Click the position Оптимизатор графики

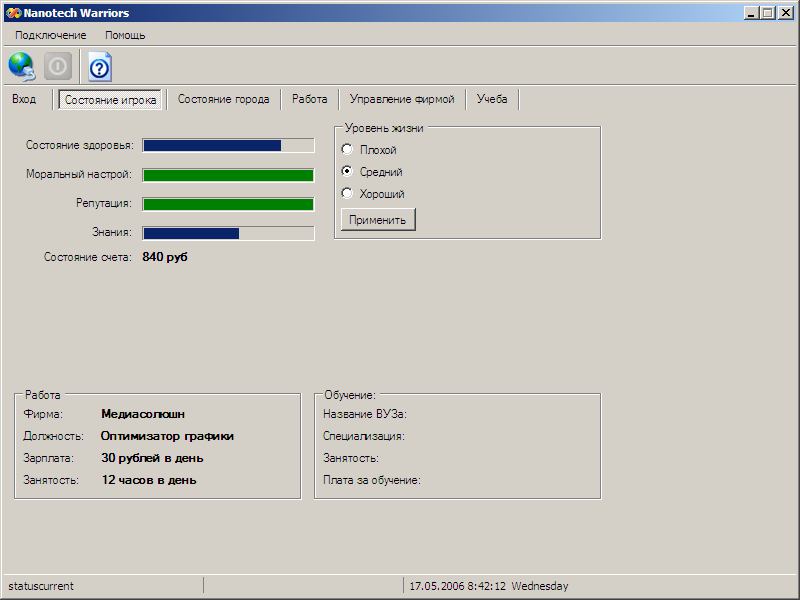tap(167, 436)
